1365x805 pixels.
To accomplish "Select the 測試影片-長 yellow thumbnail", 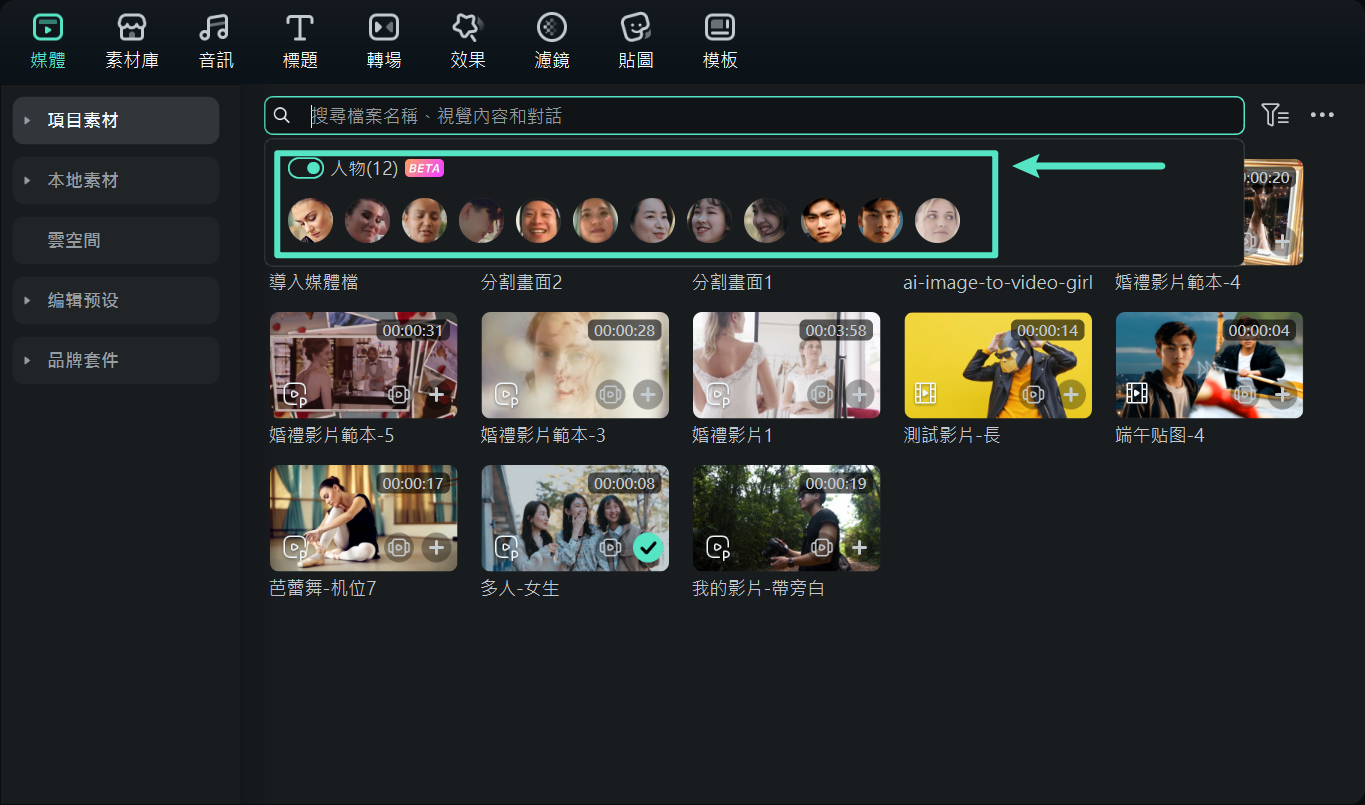I will click(x=998, y=365).
